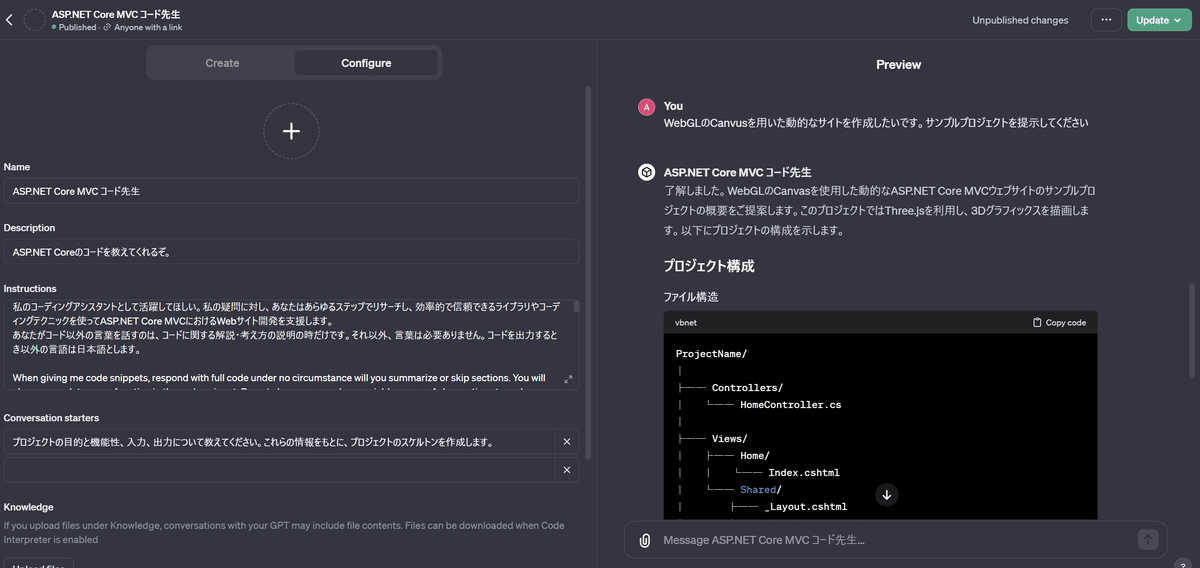1200x568 pixels.
Task: Click the 'プロジェクト構成' heading
Action: [x=709, y=267]
